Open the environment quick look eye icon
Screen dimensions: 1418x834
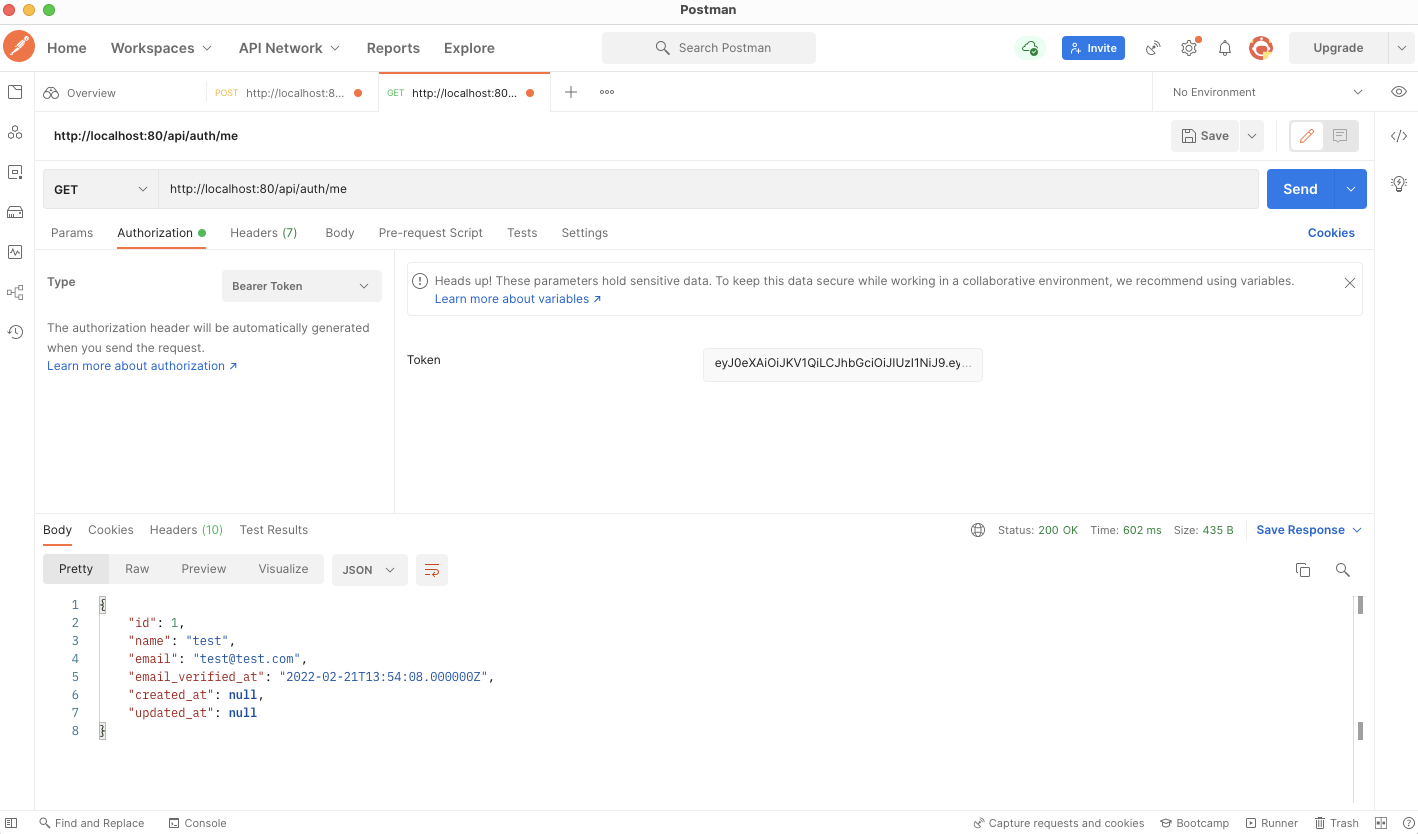(x=1399, y=92)
